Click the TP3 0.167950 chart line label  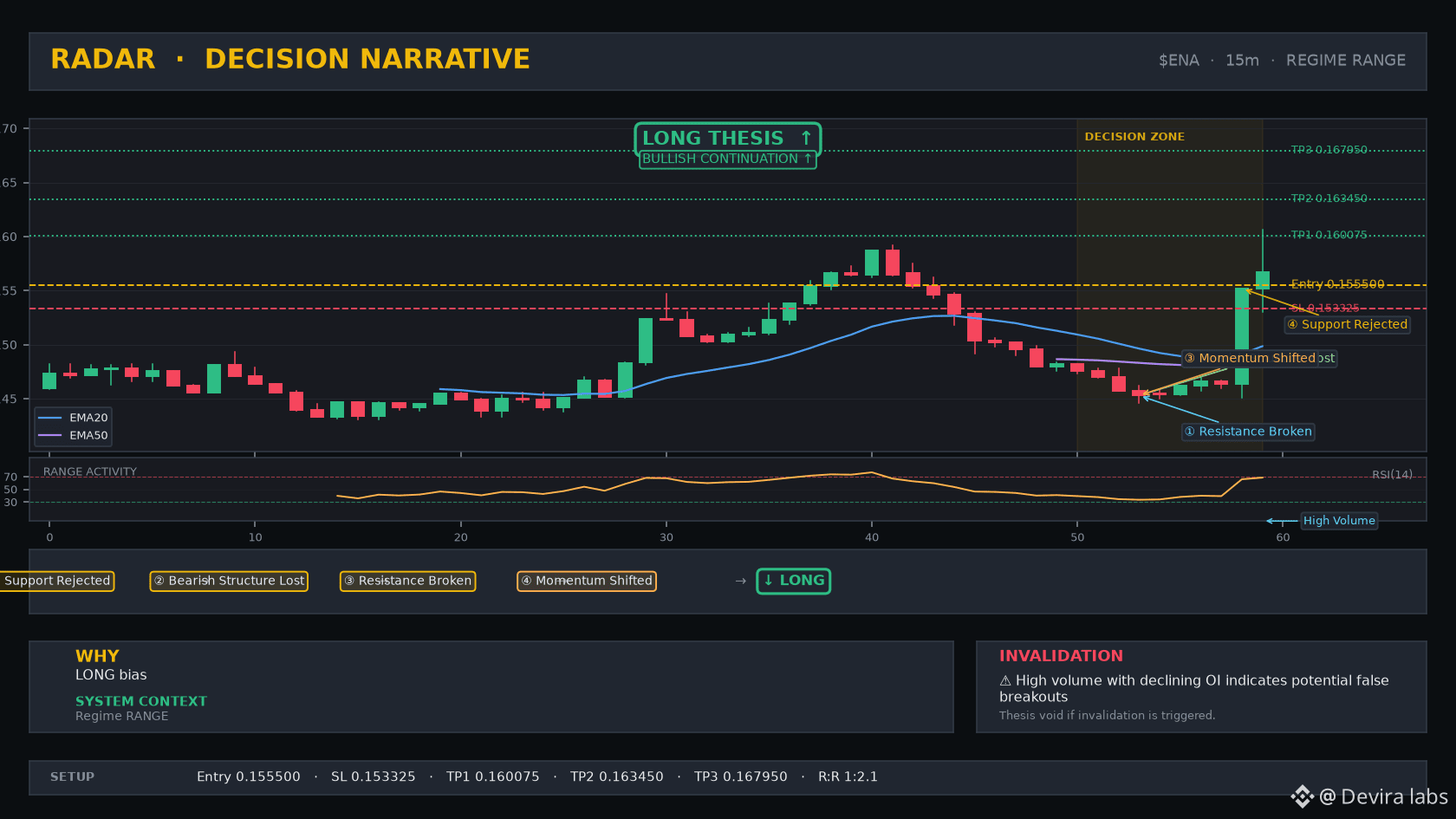pyautogui.click(x=1329, y=150)
